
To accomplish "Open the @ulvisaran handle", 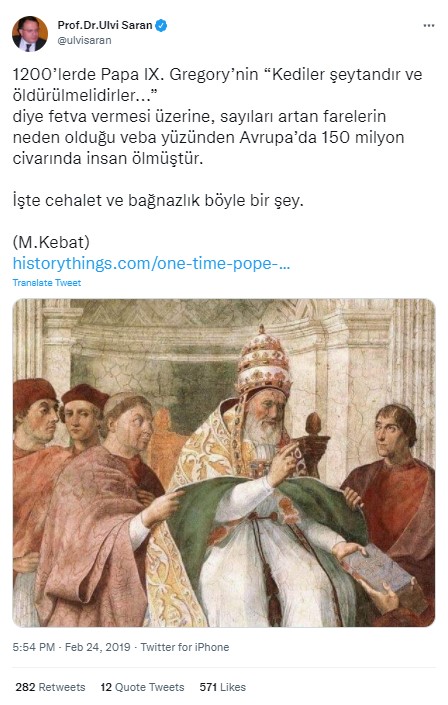I will click(84, 40).
